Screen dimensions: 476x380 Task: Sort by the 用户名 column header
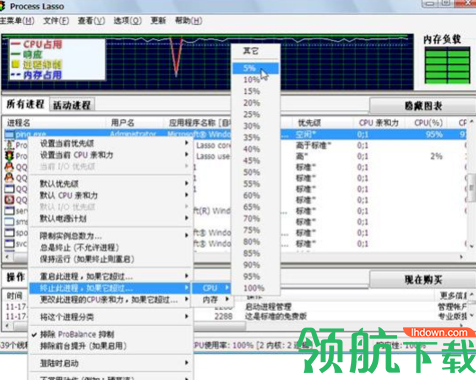tap(135, 123)
